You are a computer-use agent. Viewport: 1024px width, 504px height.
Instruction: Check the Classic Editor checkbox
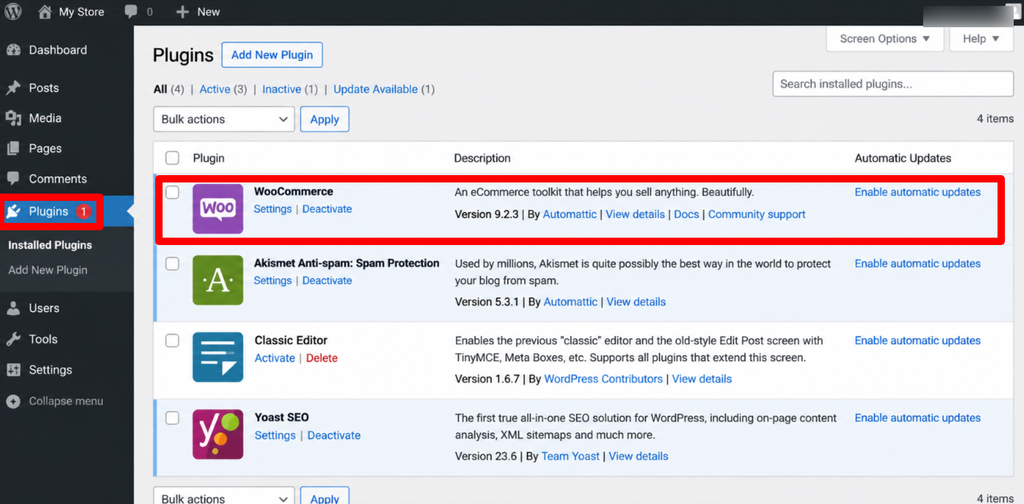pos(172,341)
